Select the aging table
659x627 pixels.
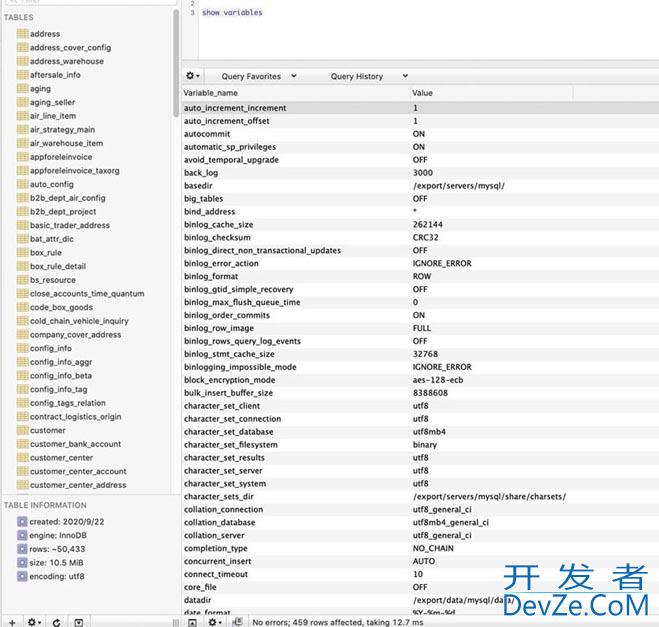(x=40, y=89)
